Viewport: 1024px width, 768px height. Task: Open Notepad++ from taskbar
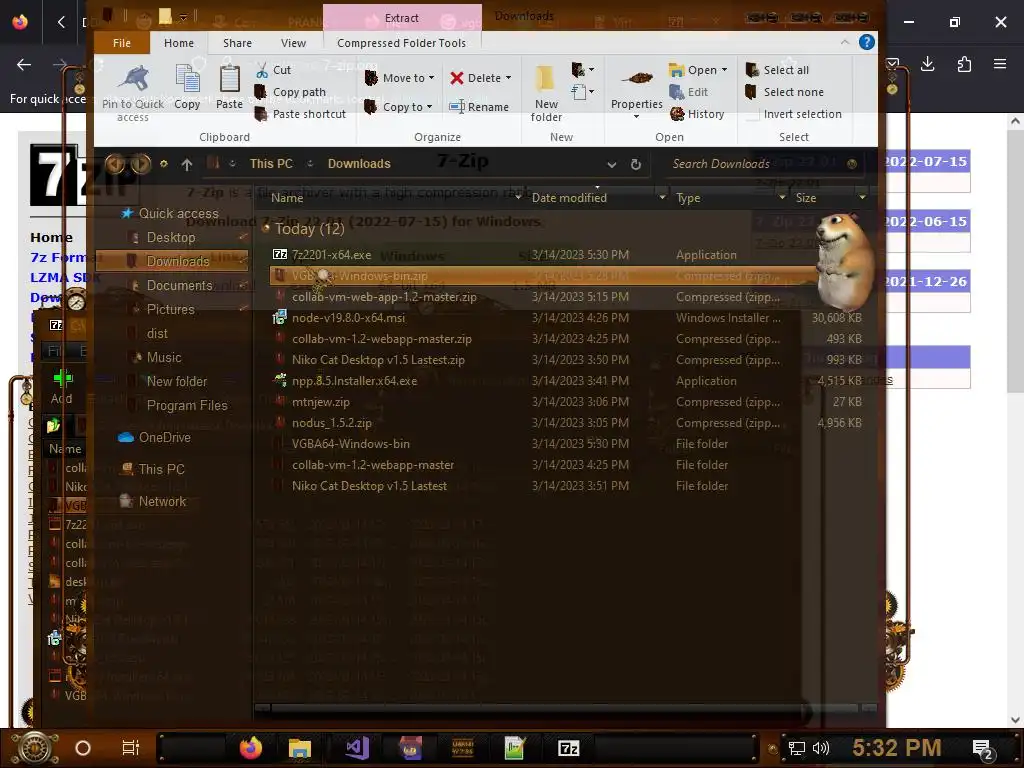[515, 748]
